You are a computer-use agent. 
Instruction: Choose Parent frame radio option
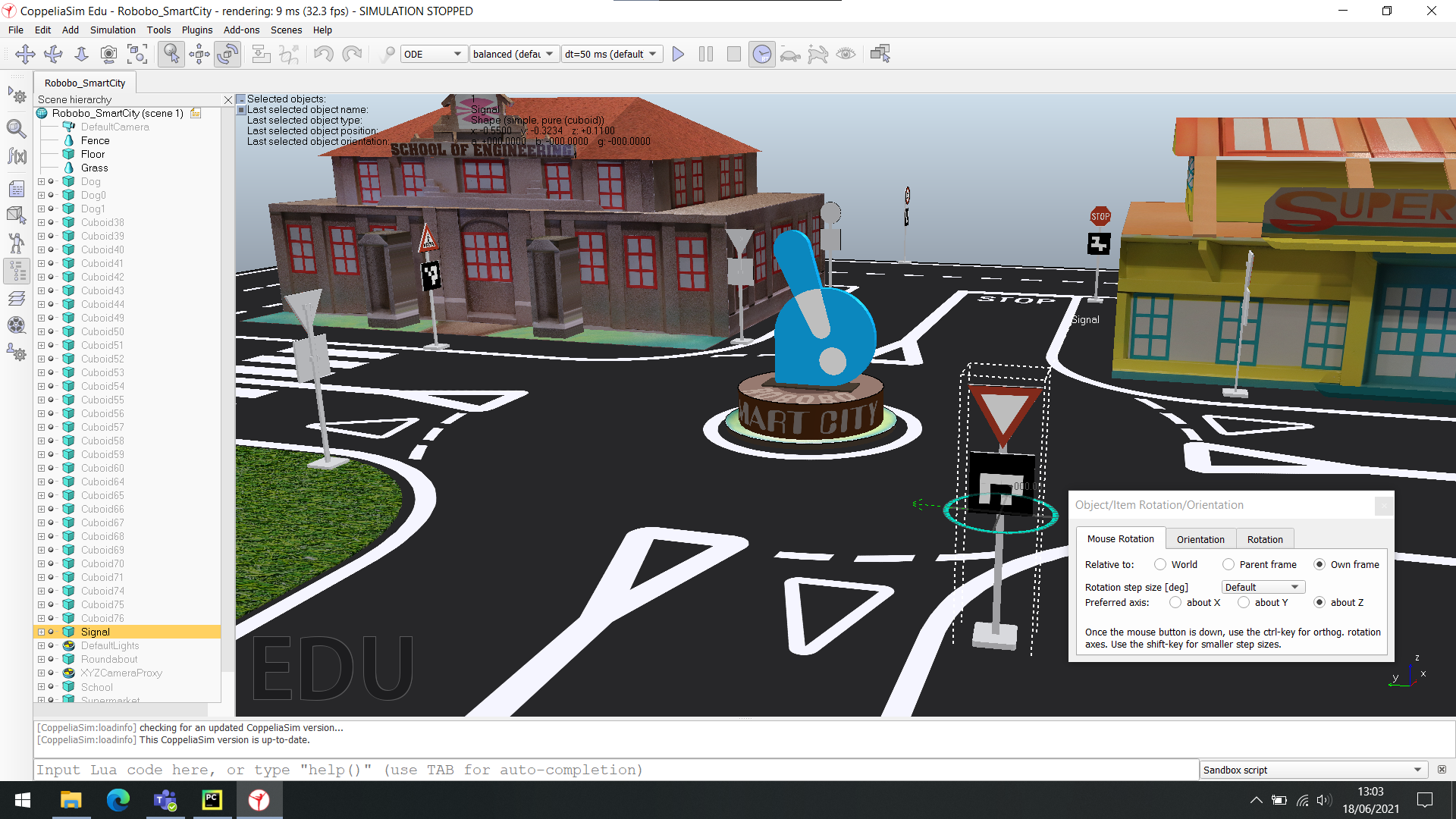point(1228,564)
